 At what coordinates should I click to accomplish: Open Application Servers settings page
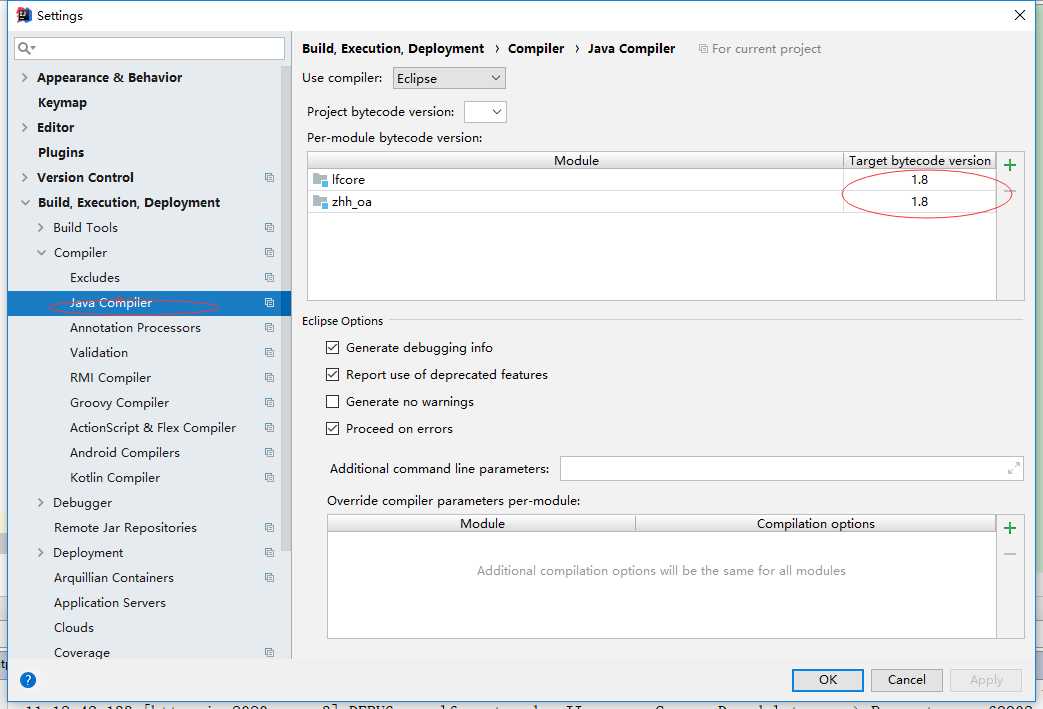click(110, 603)
